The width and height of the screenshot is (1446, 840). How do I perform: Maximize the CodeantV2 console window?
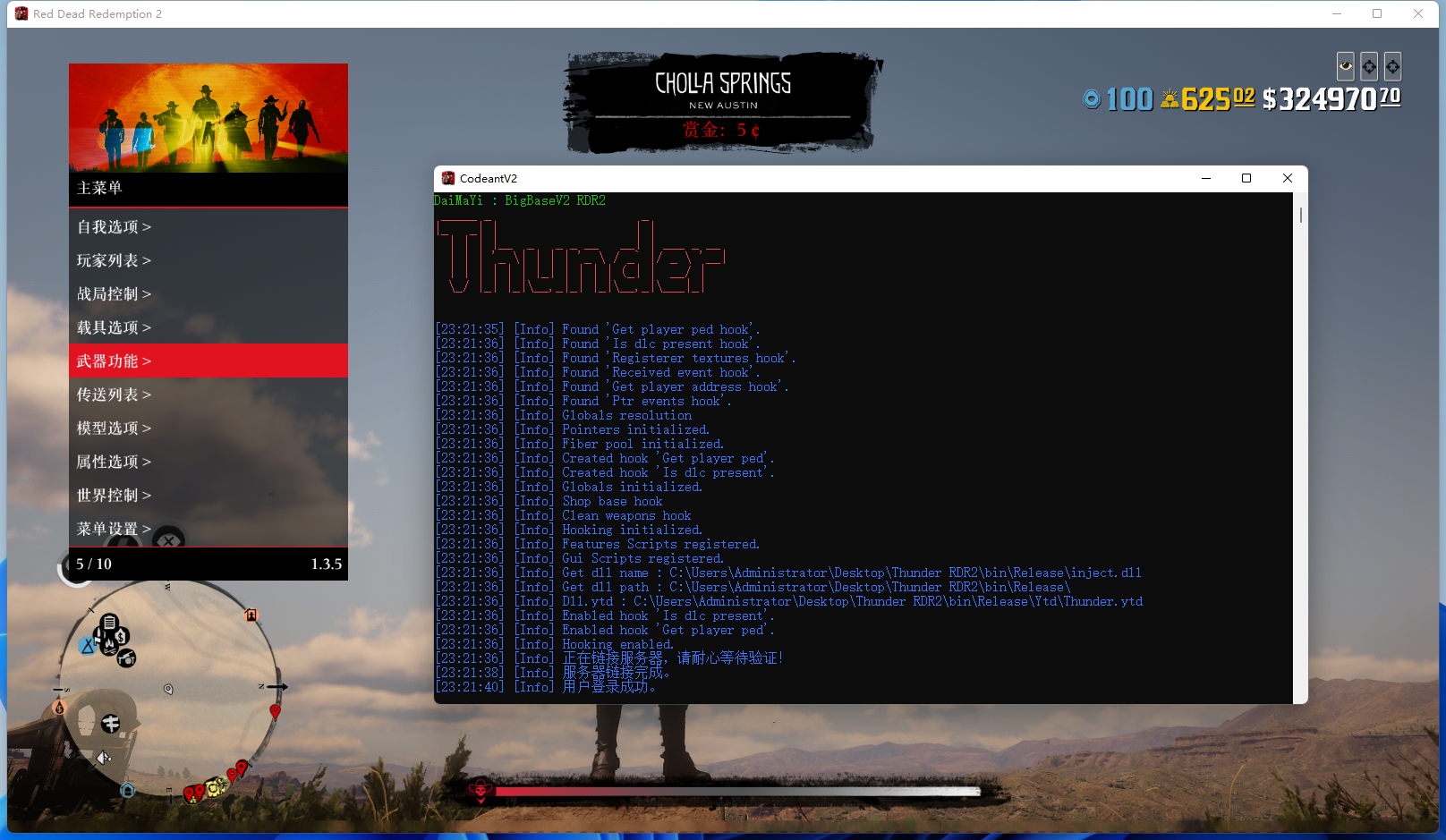click(x=1246, y=178)
